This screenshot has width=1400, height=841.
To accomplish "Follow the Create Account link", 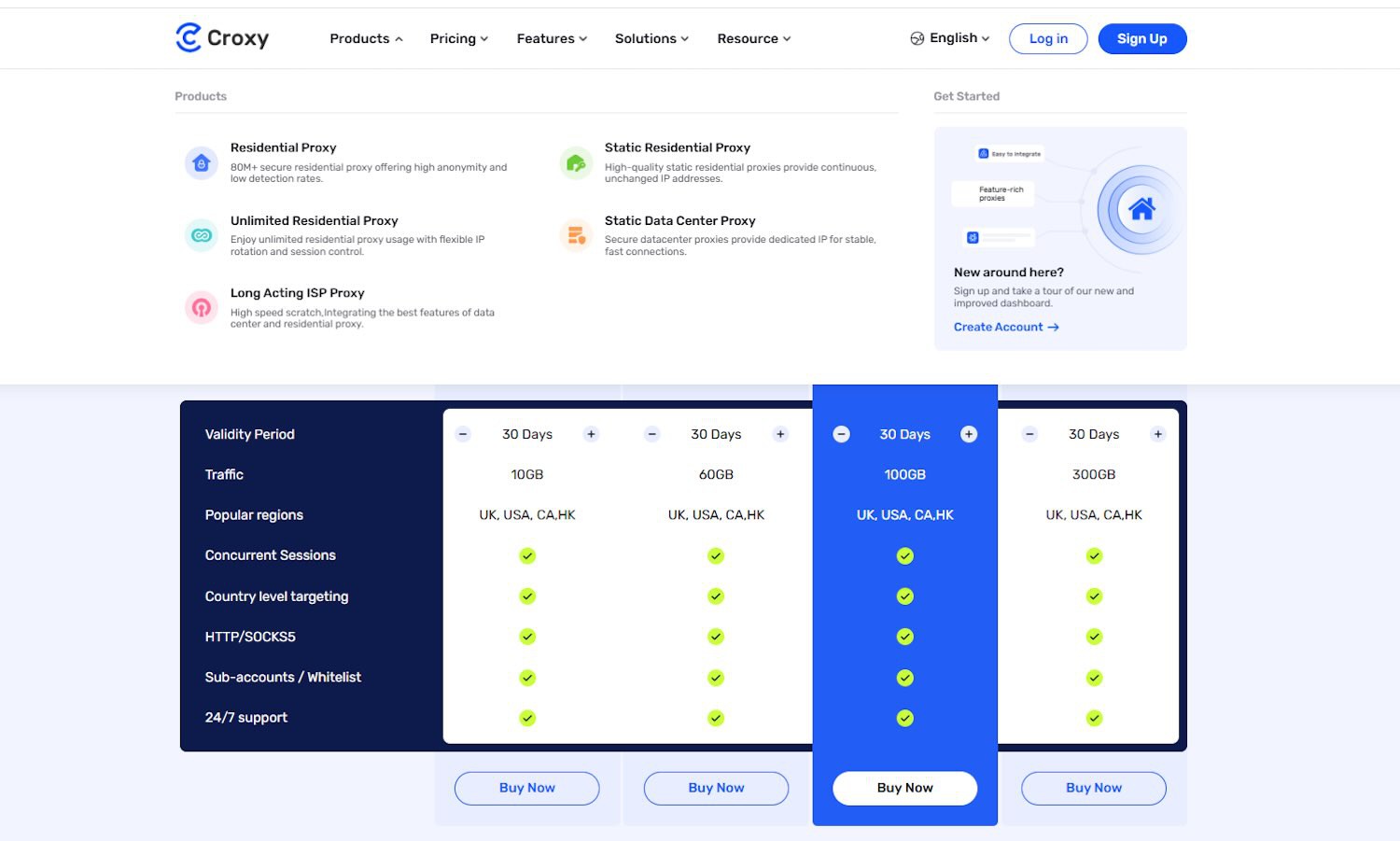I will (1006, 327).
